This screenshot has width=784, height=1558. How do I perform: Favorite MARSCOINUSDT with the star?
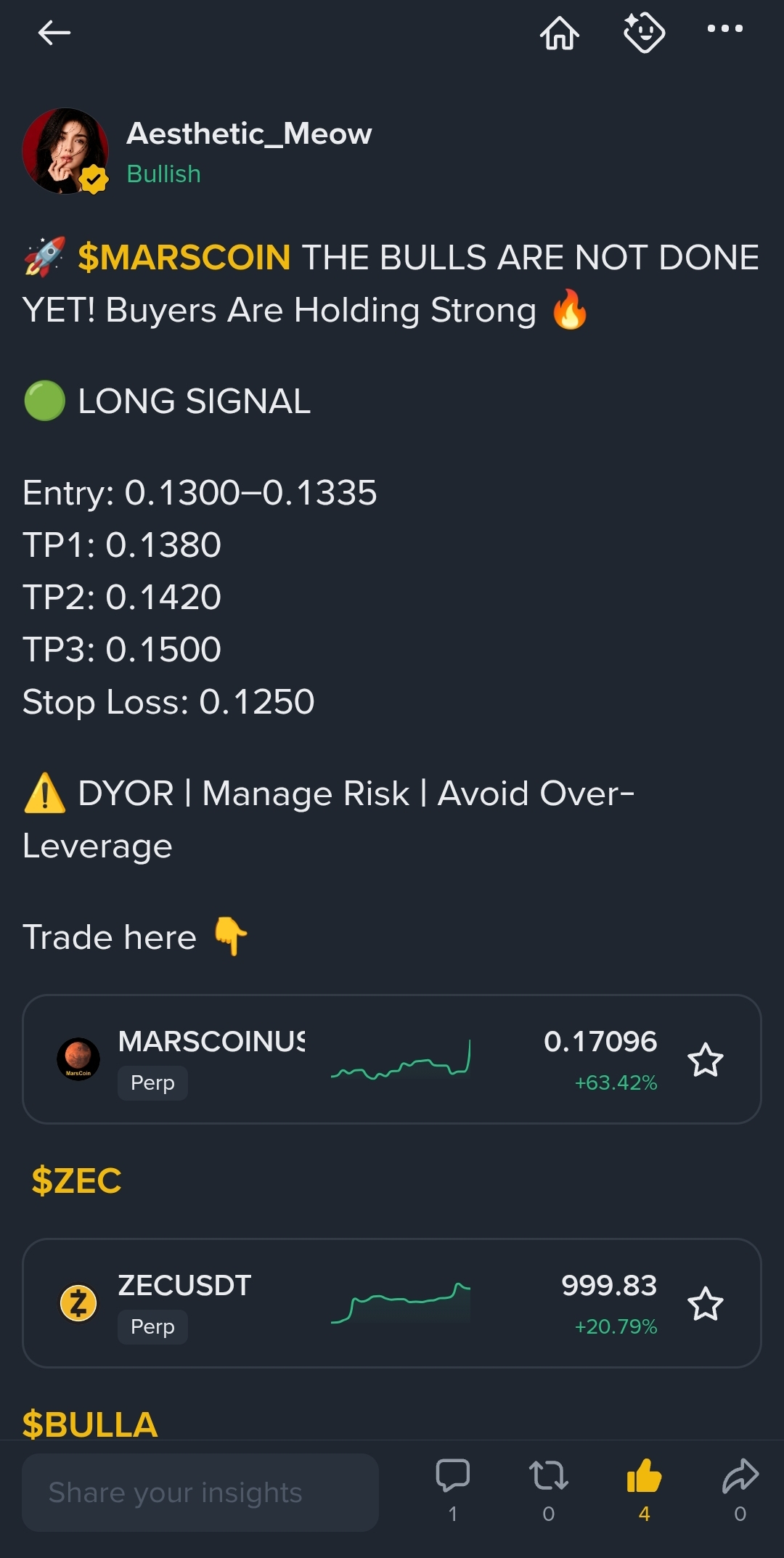[x=705, y=1060]
